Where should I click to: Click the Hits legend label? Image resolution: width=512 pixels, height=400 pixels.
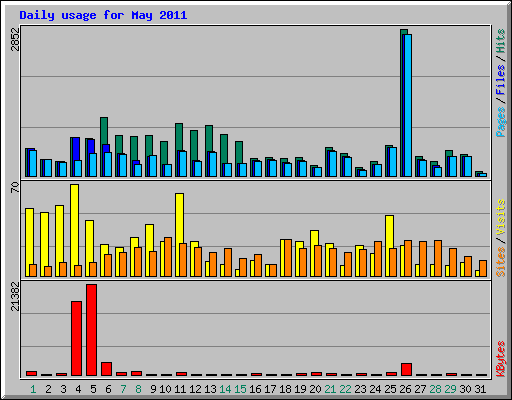pyautogui.click(x=500, y=41)
